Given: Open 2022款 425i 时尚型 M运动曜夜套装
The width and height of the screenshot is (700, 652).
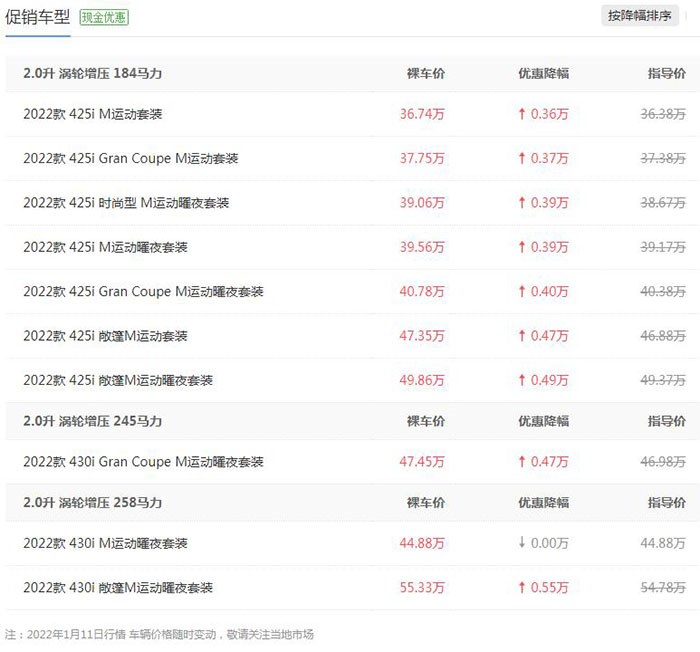Looking at the screenshot, I should pyautogui.click(x=126, y=203).
